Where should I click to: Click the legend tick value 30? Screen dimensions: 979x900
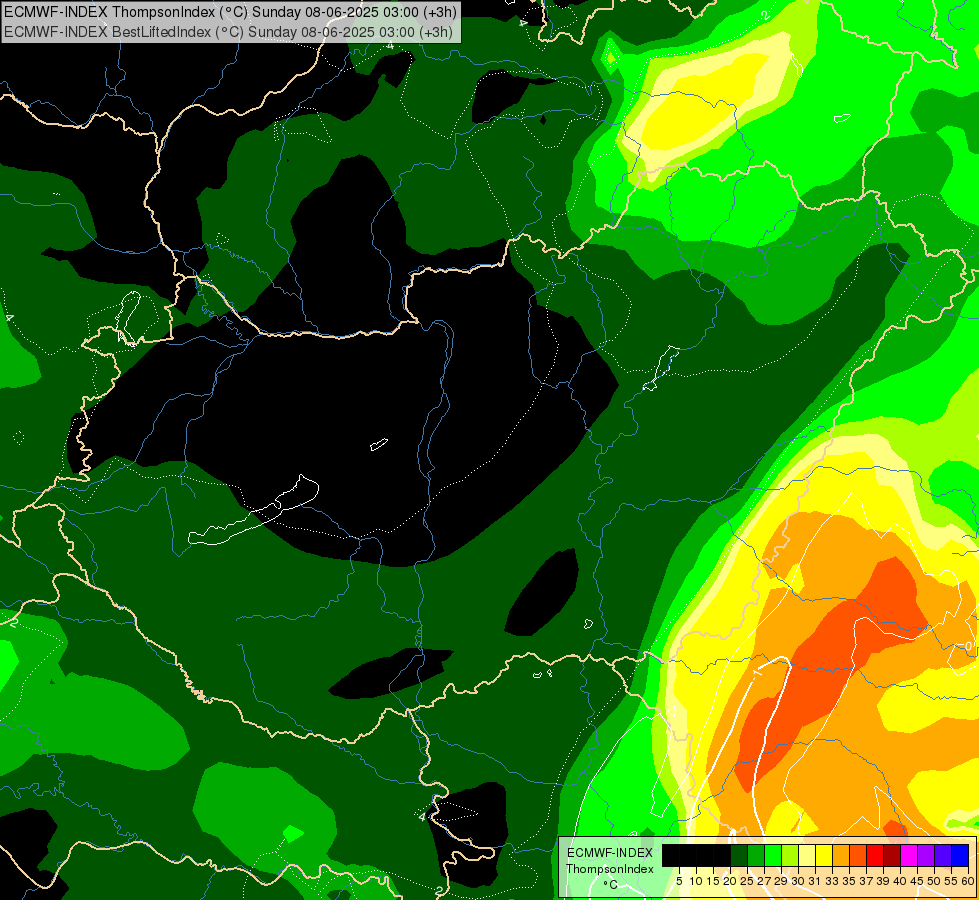tap(799, 881)
